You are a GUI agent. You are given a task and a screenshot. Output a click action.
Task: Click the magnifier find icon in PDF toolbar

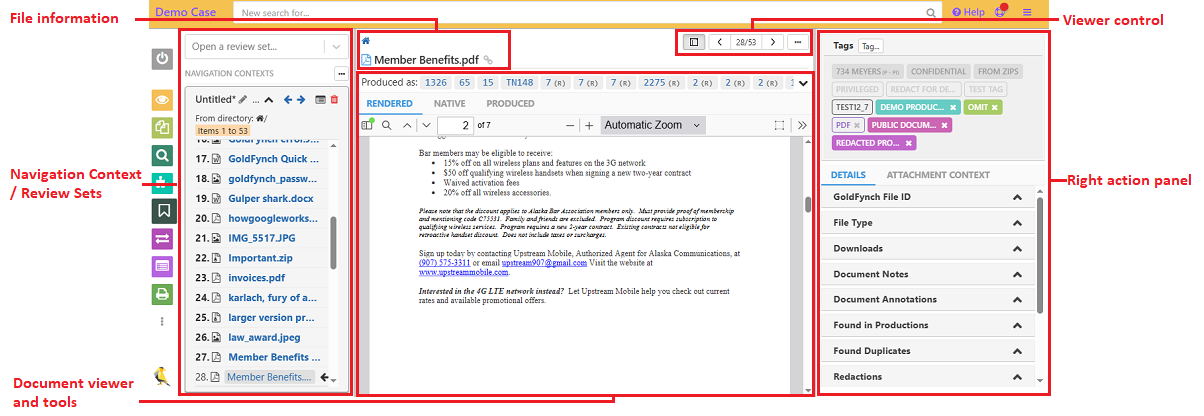coord(386,125)
